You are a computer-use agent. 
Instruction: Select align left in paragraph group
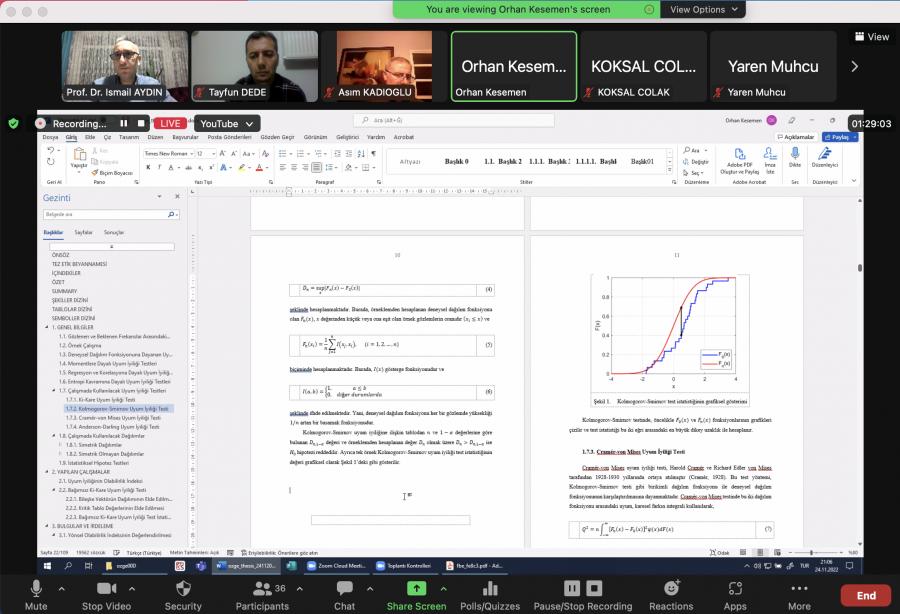tap(282, 168)
